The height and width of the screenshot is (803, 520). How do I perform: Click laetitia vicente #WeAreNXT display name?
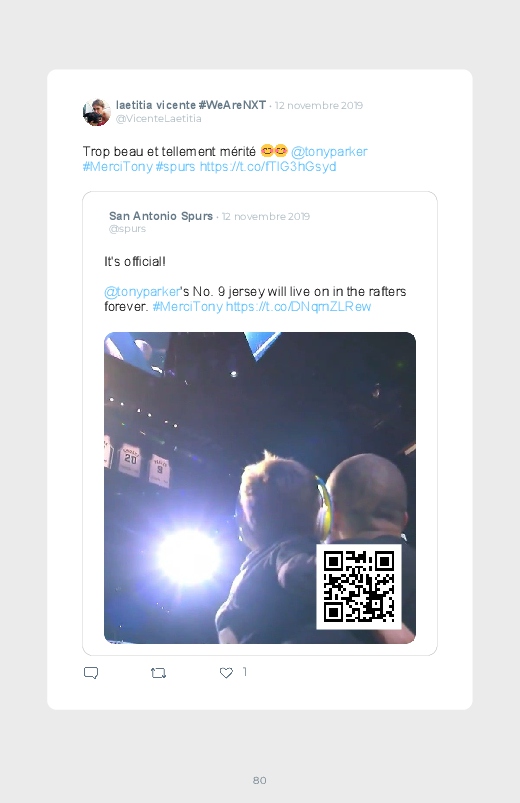coord(191,105)
